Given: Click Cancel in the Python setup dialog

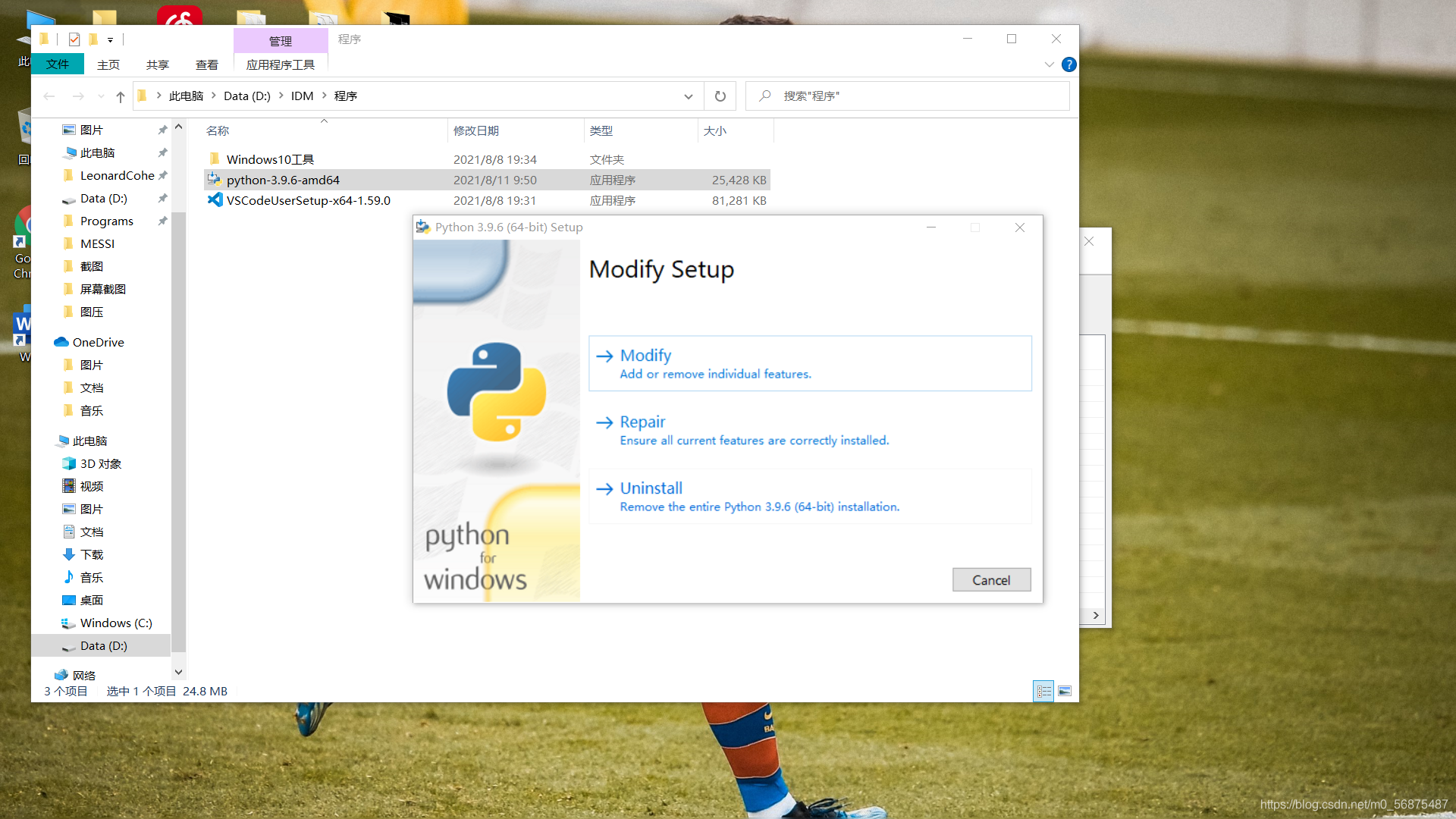Looking at the screenshot, I should (991, 579).
